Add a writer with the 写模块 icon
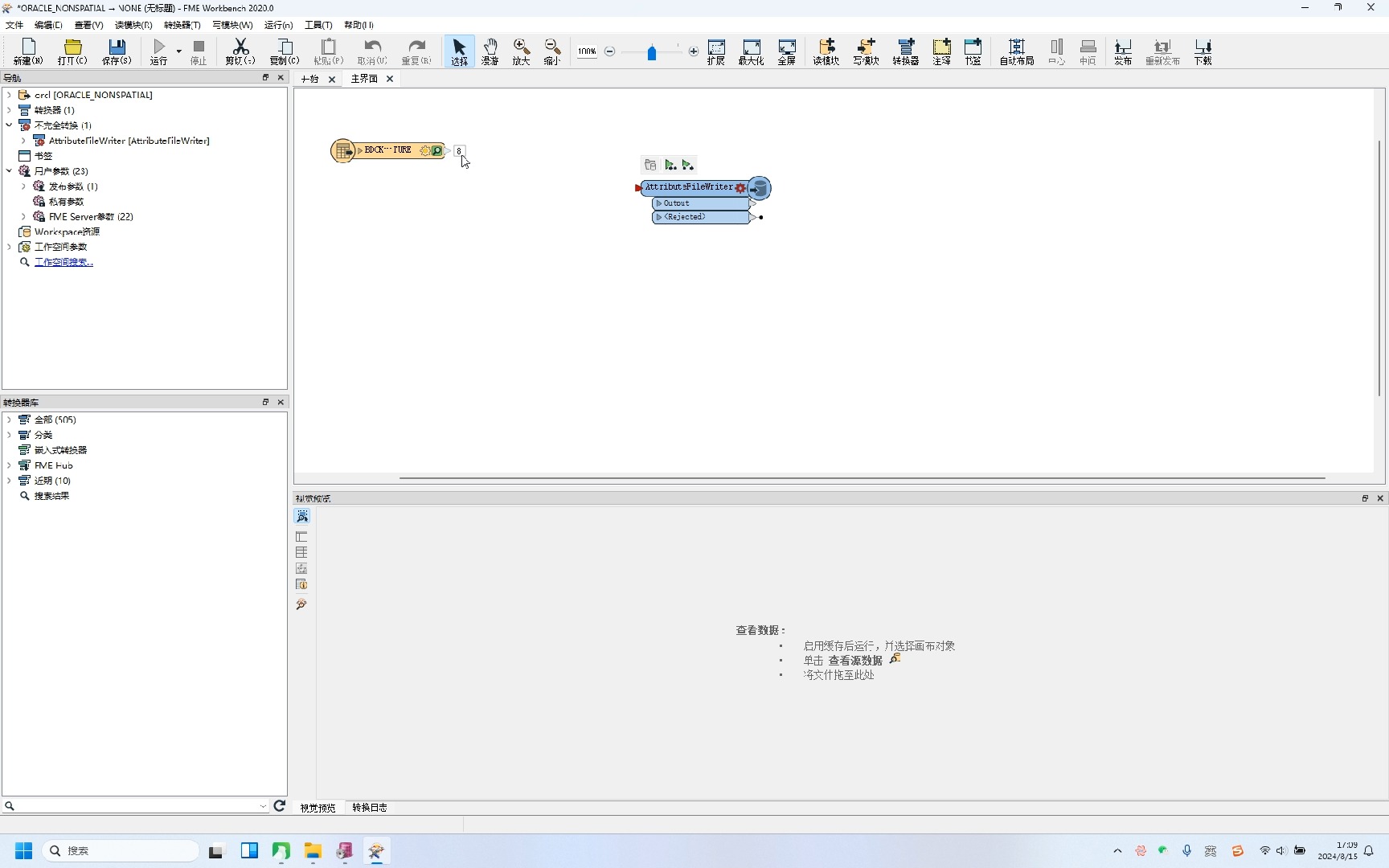1389x868 pixels. pos(866,51)
